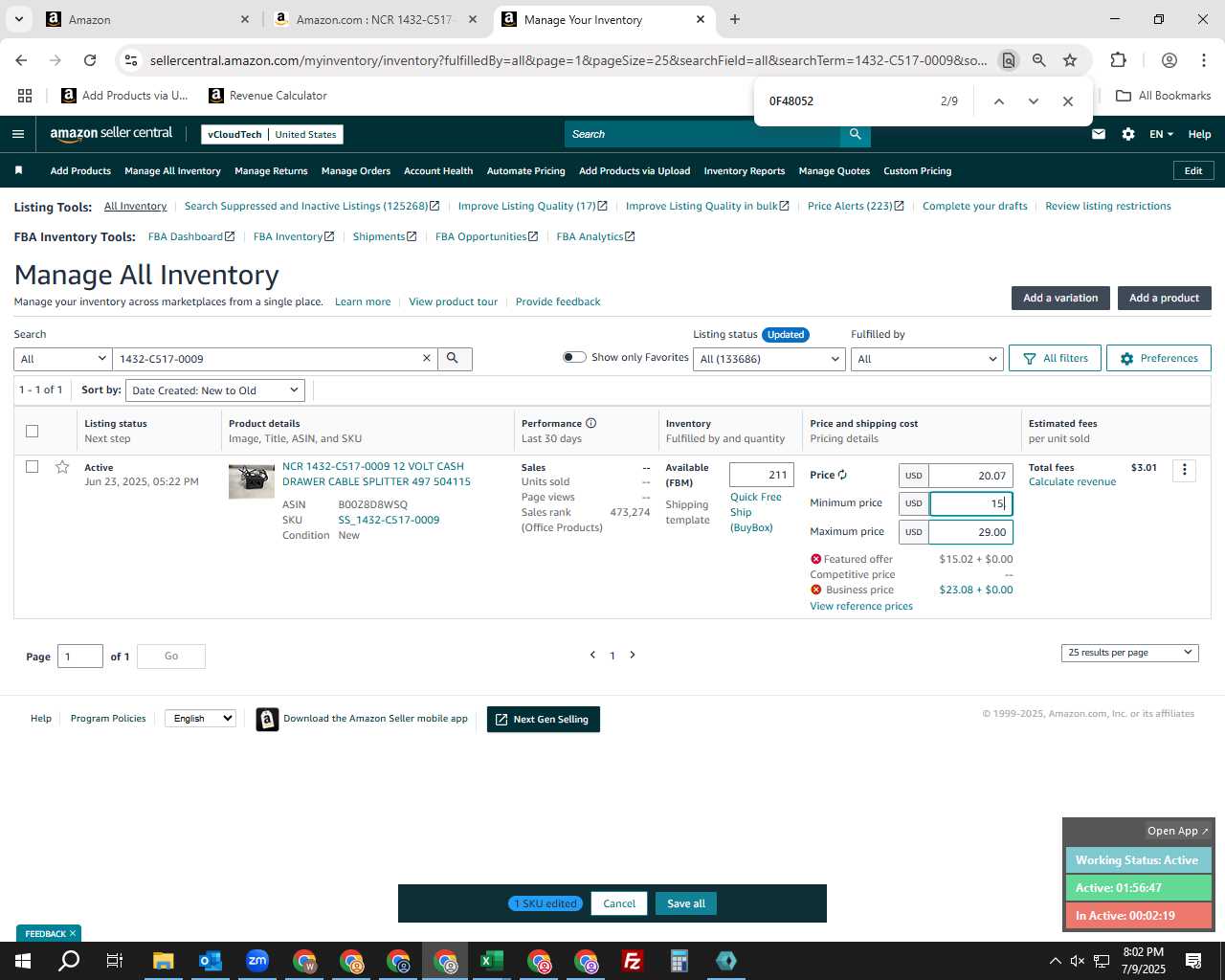Open Zoom from the taskbar
Image resolution: width=1225 pixels, height=980 pixels.
point(257,961)
